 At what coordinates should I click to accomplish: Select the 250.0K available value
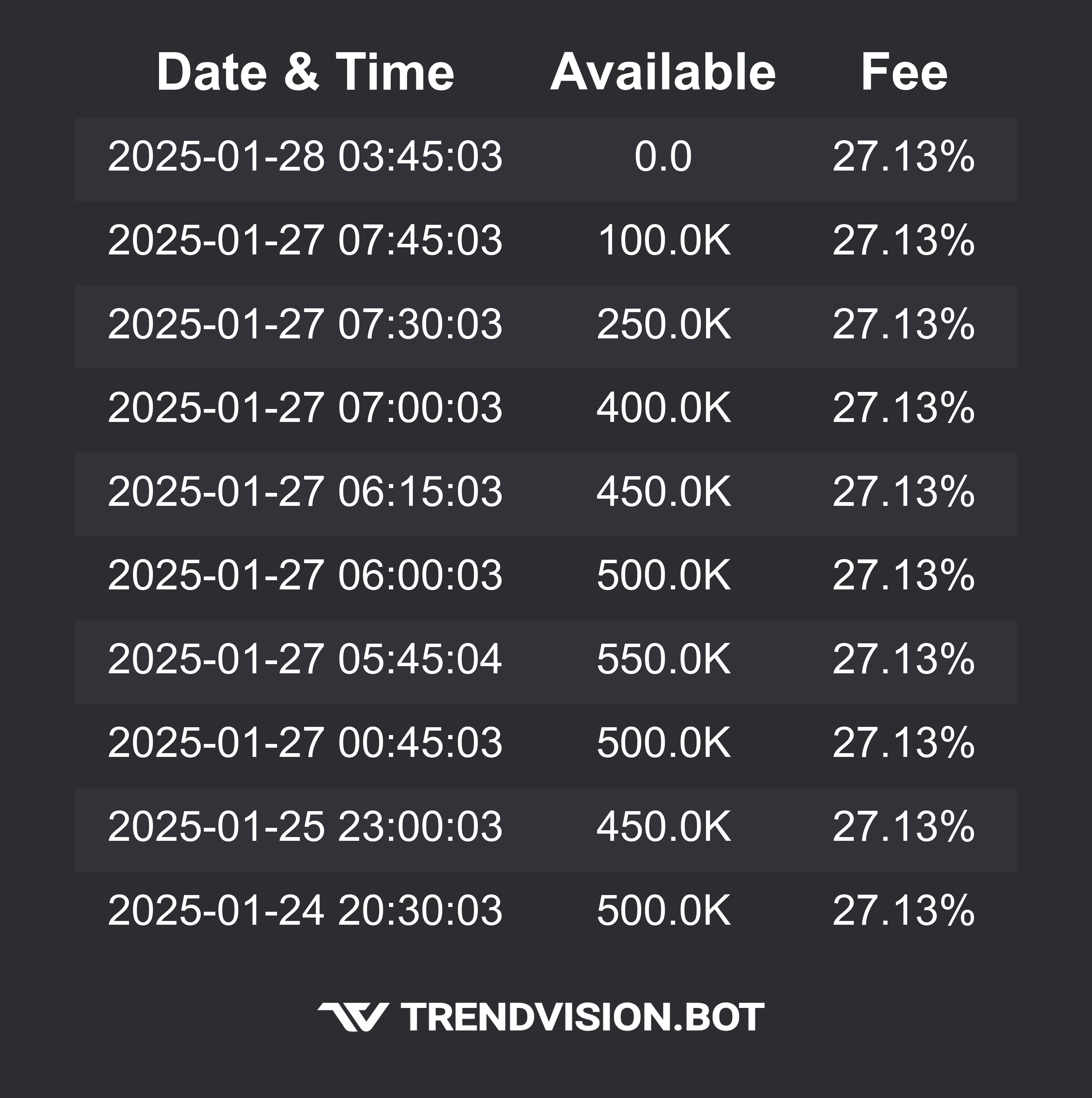click(663, 324)
